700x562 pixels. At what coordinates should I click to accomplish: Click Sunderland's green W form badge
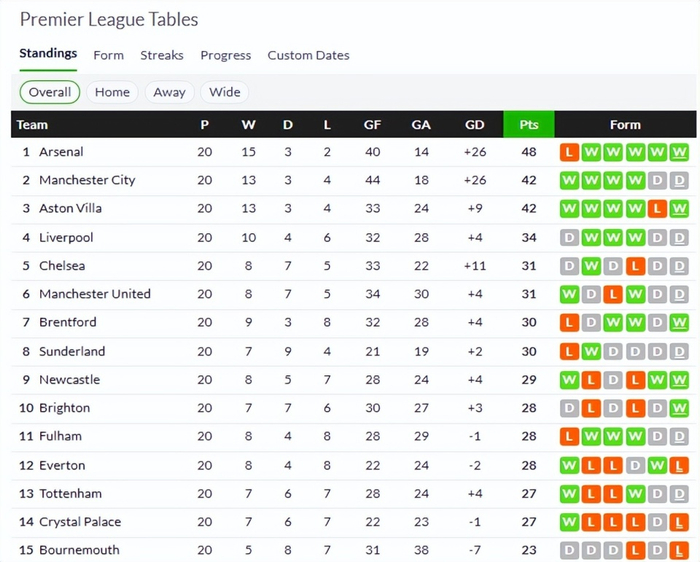point(591,352)
